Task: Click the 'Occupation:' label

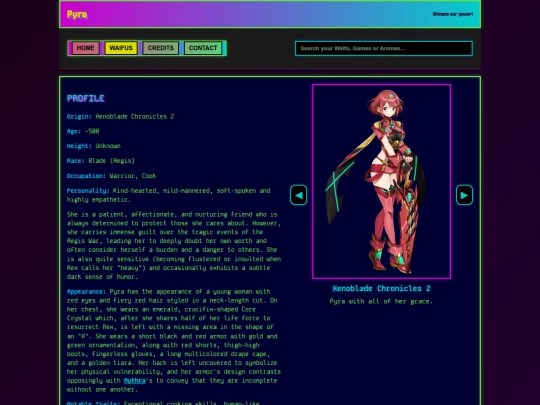Action: point(86,176)
